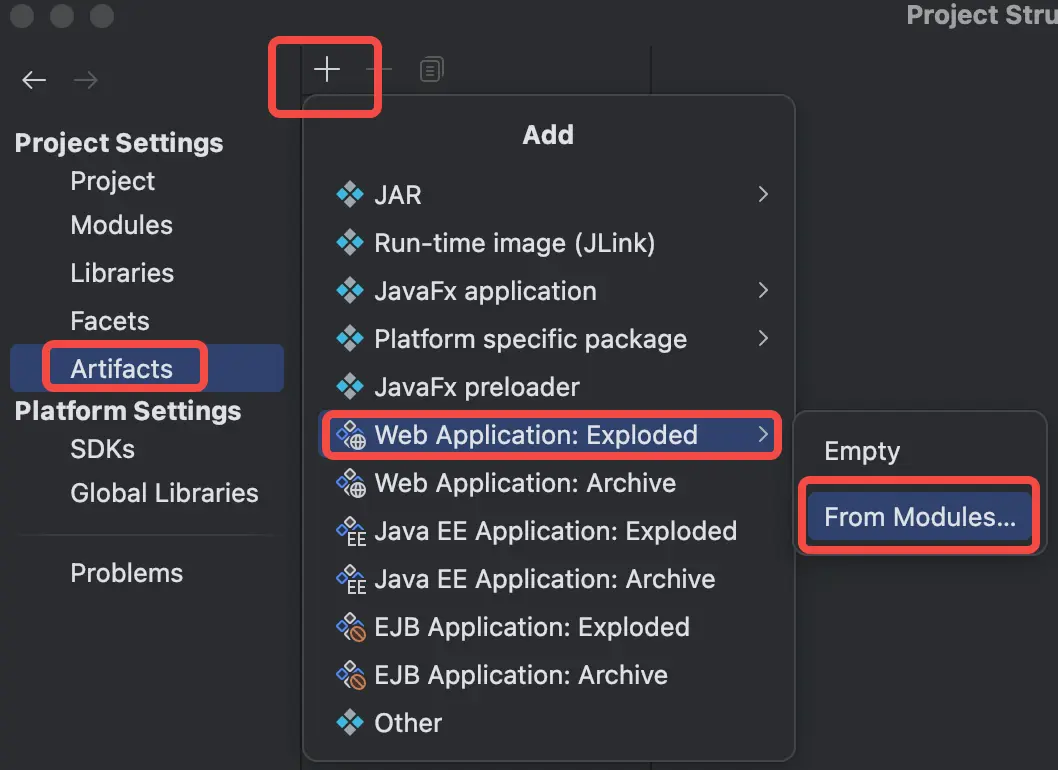Go back with the left arrow

(34, 80)
